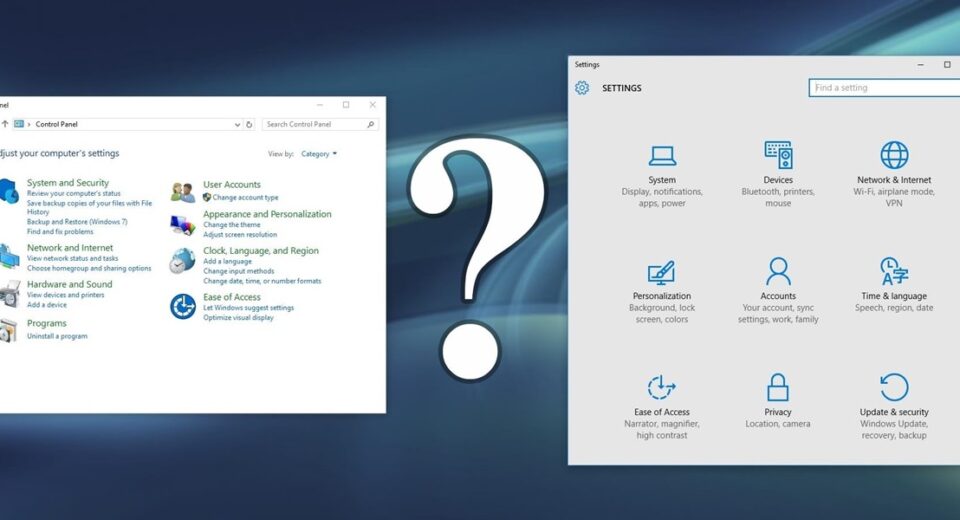Click Add a language link
Viewport: 960px width, 520px height.
point(227,262)
